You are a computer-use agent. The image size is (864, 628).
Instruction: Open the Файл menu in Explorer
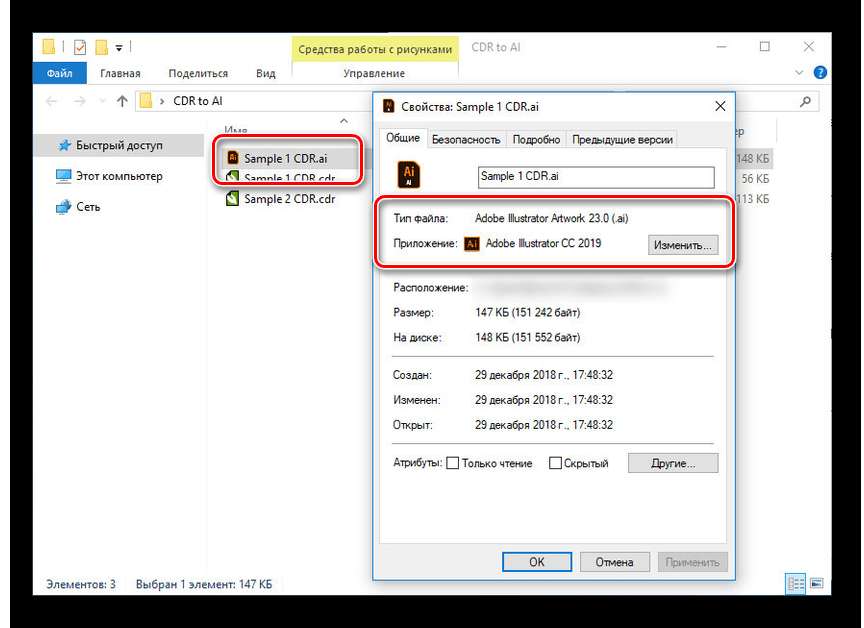pyautogui.click(x=59, y=73)
